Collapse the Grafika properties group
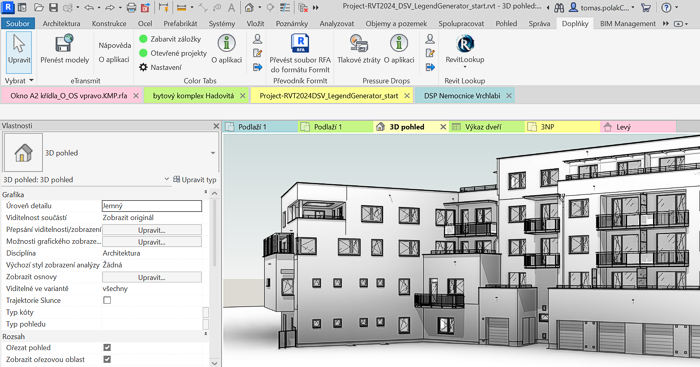700x367 pixels. (206, 192)
